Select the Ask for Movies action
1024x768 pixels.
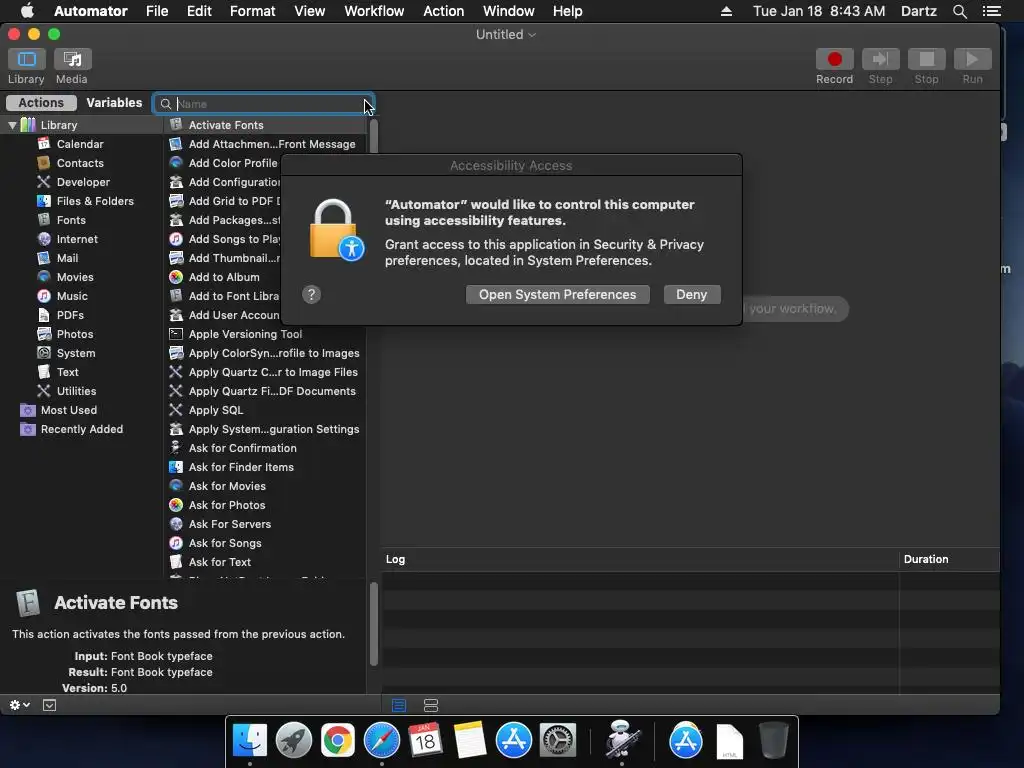[264, 486]
